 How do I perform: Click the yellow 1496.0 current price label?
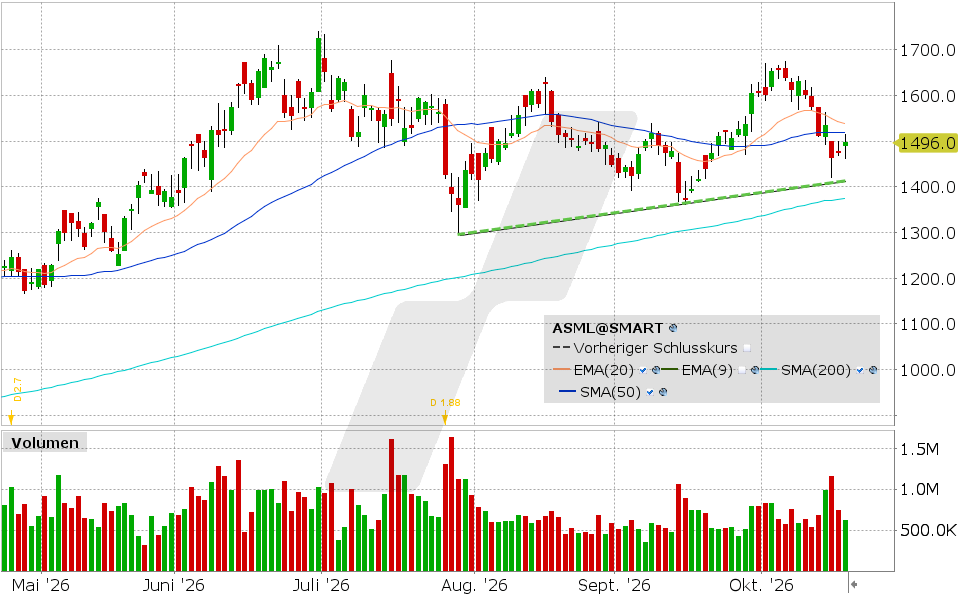925,143
